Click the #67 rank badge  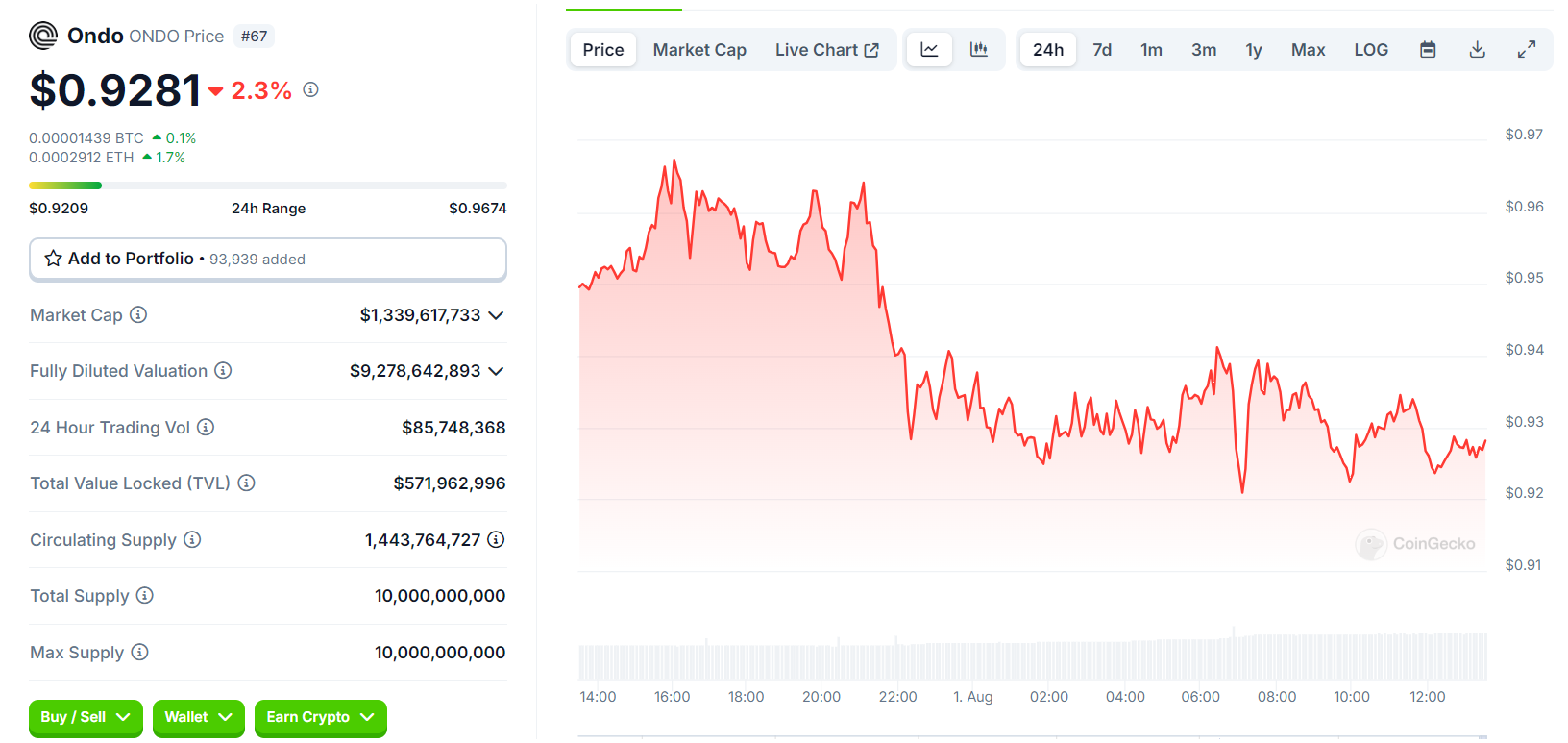255,37
